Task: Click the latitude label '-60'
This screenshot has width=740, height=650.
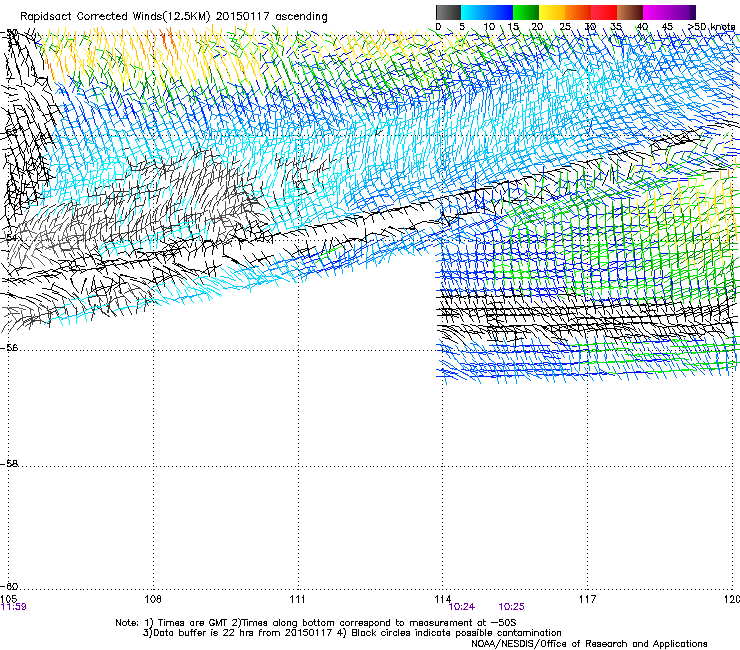Action: tap(9, 586)
